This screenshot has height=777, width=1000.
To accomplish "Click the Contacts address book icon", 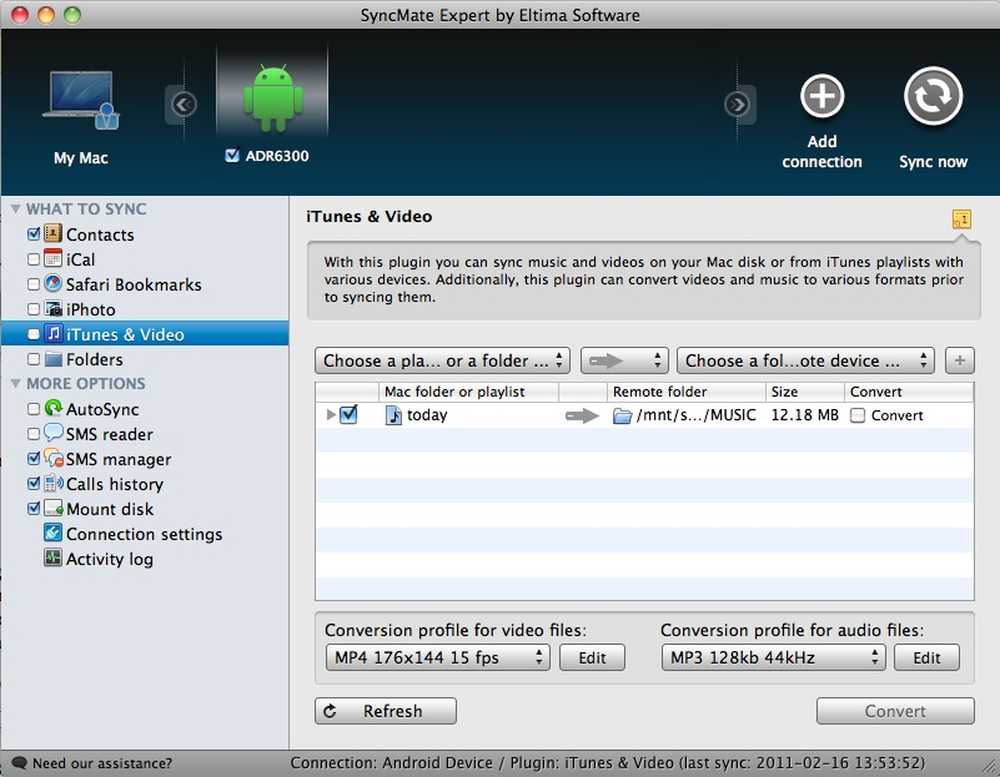I will point(53,233).
